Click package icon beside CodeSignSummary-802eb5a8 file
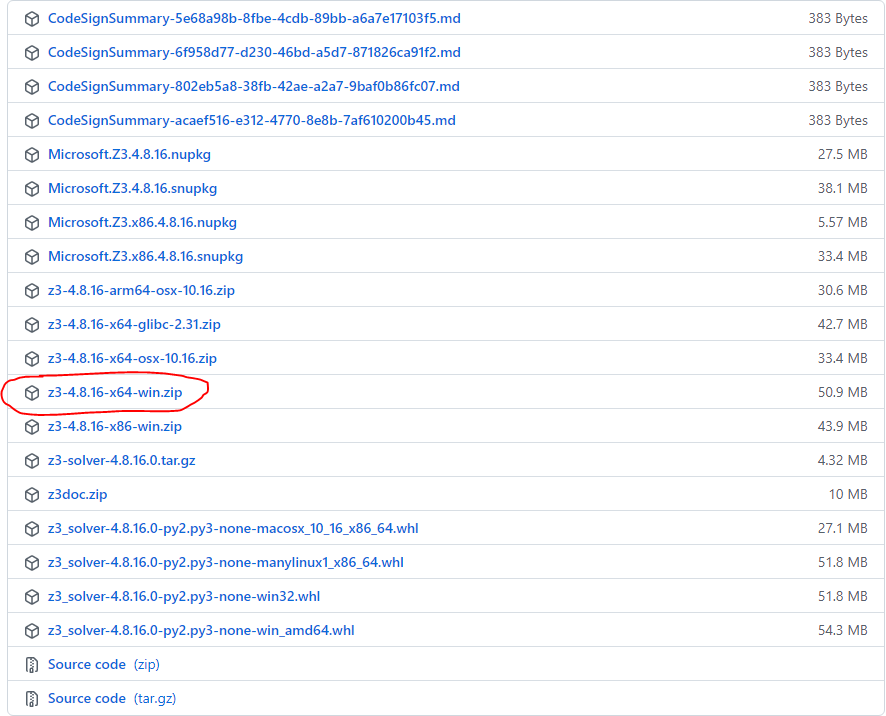The image size is (886, 716). (x=32, y=86)
